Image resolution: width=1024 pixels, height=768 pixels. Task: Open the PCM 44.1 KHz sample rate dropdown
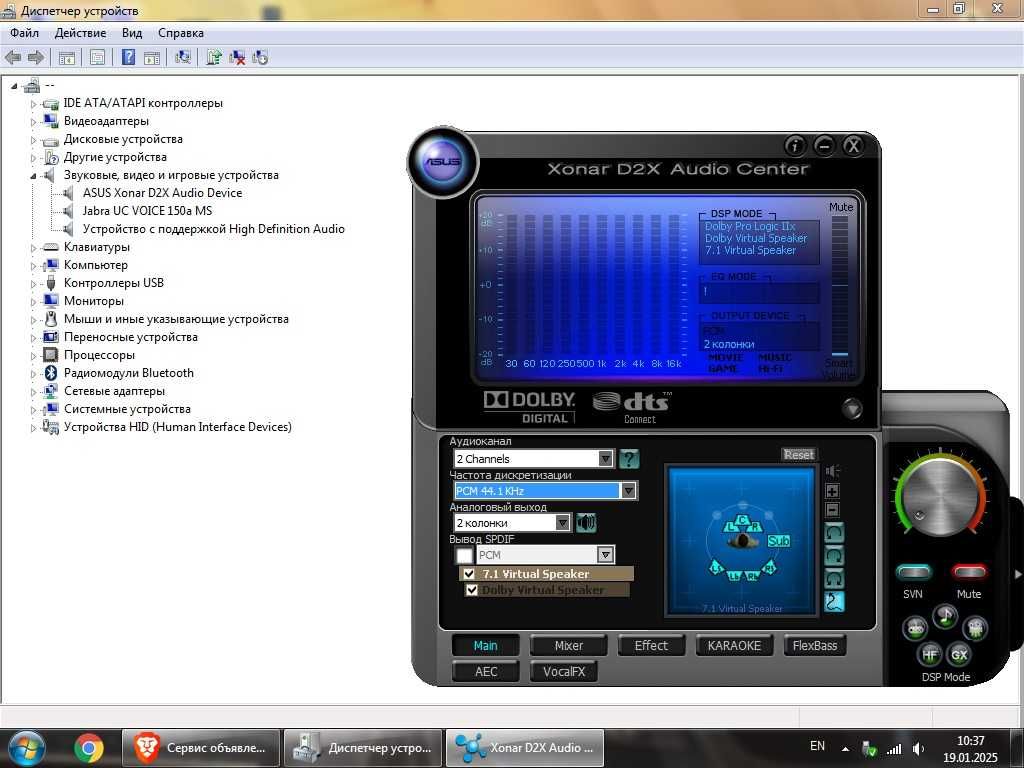click(628, 490)
